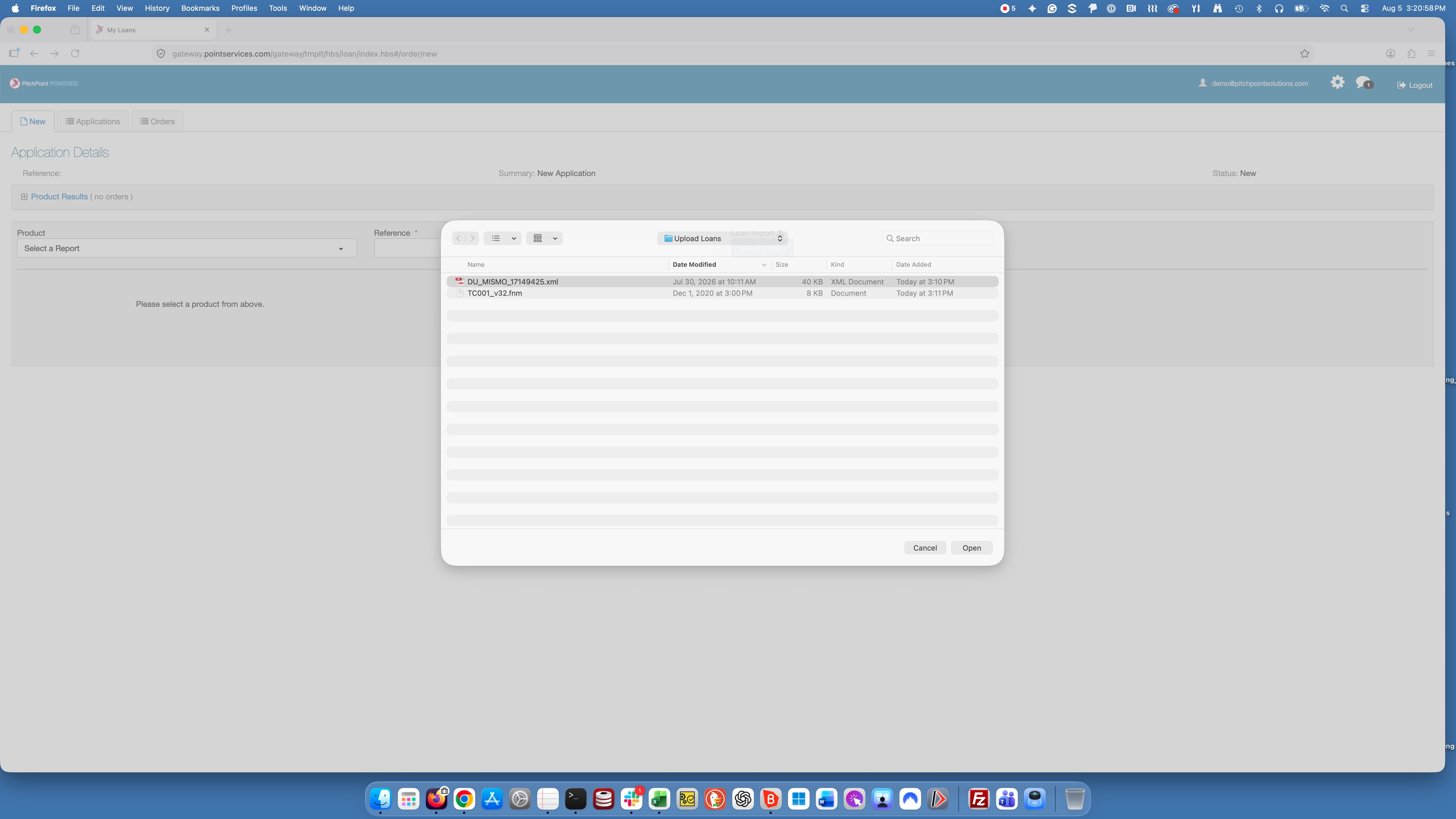Open ChatGPT from the Dock
The width and height of the screenshot is (1456, 819).
(743, 799)
